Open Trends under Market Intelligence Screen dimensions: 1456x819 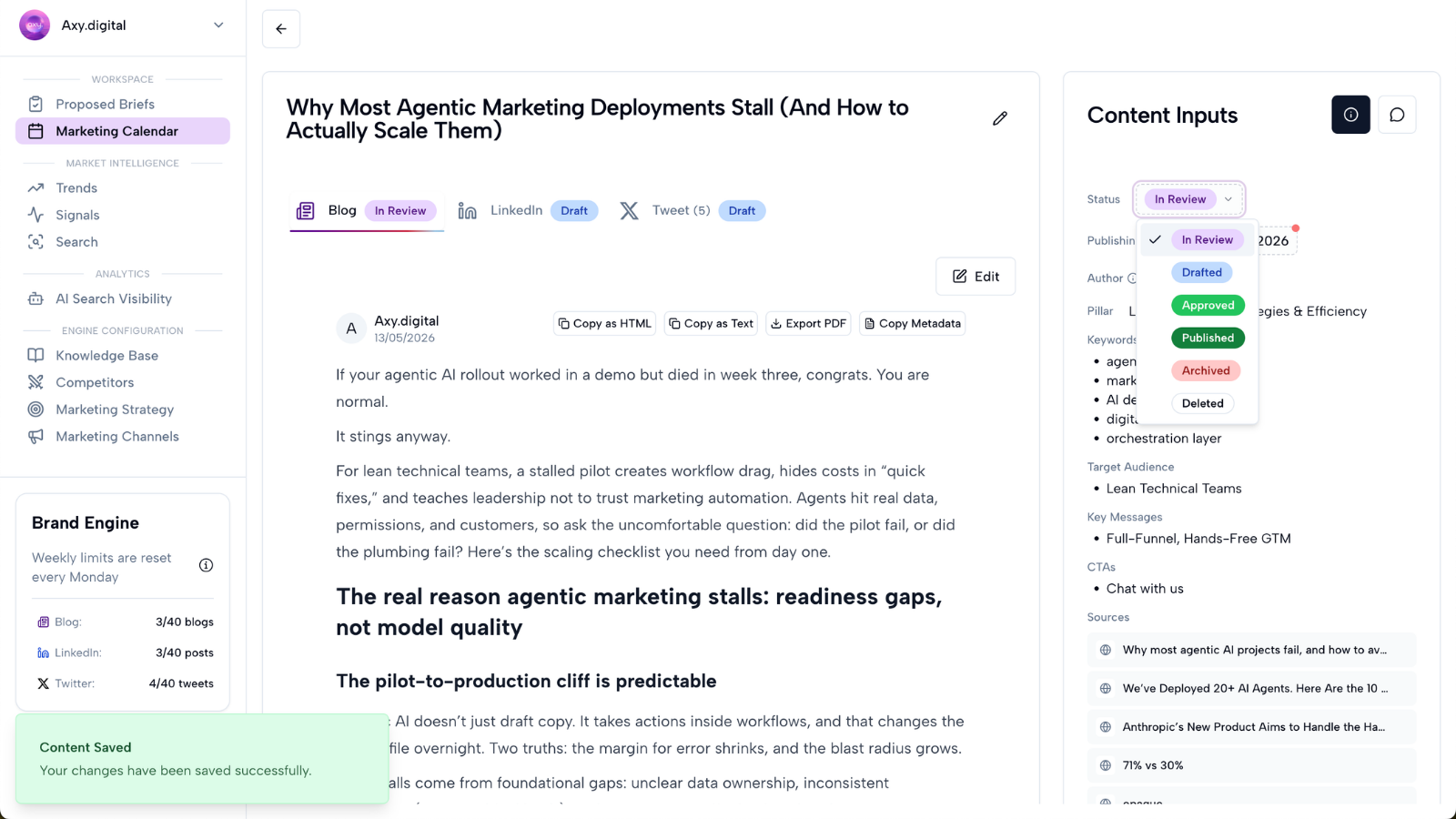tap(123, 187)
